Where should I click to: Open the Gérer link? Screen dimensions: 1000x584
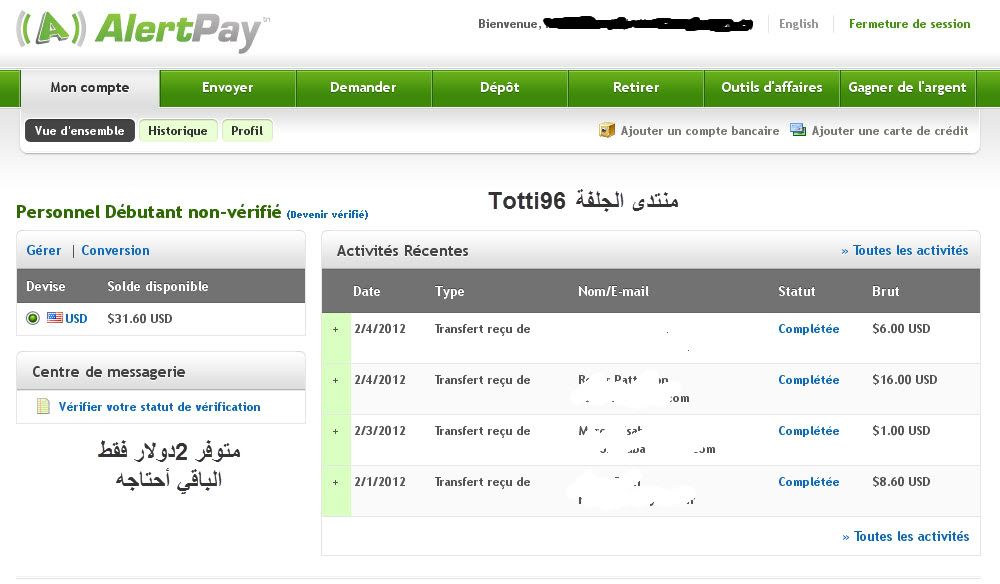click(x=44, y=251)
